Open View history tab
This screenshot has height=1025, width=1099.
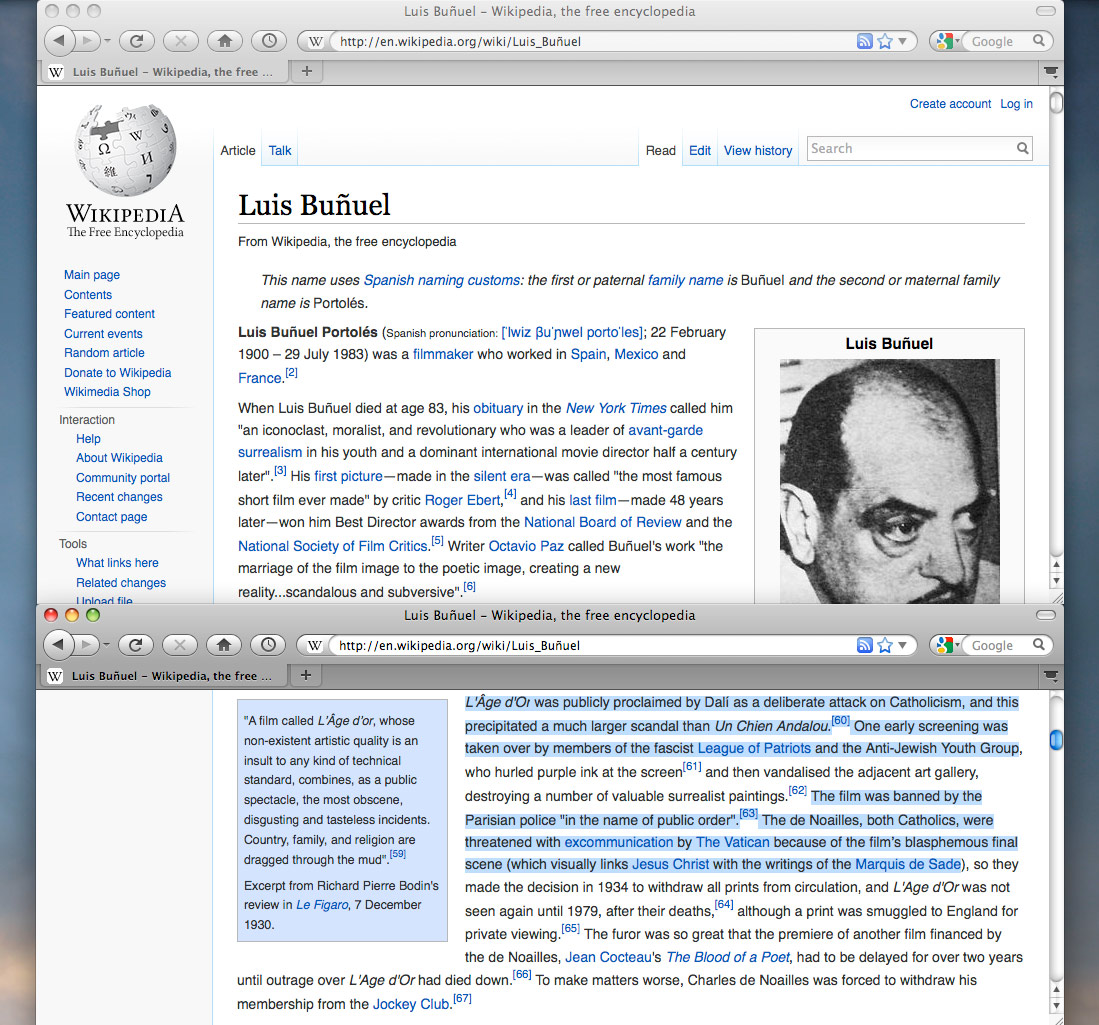click(x=758, y=151)
